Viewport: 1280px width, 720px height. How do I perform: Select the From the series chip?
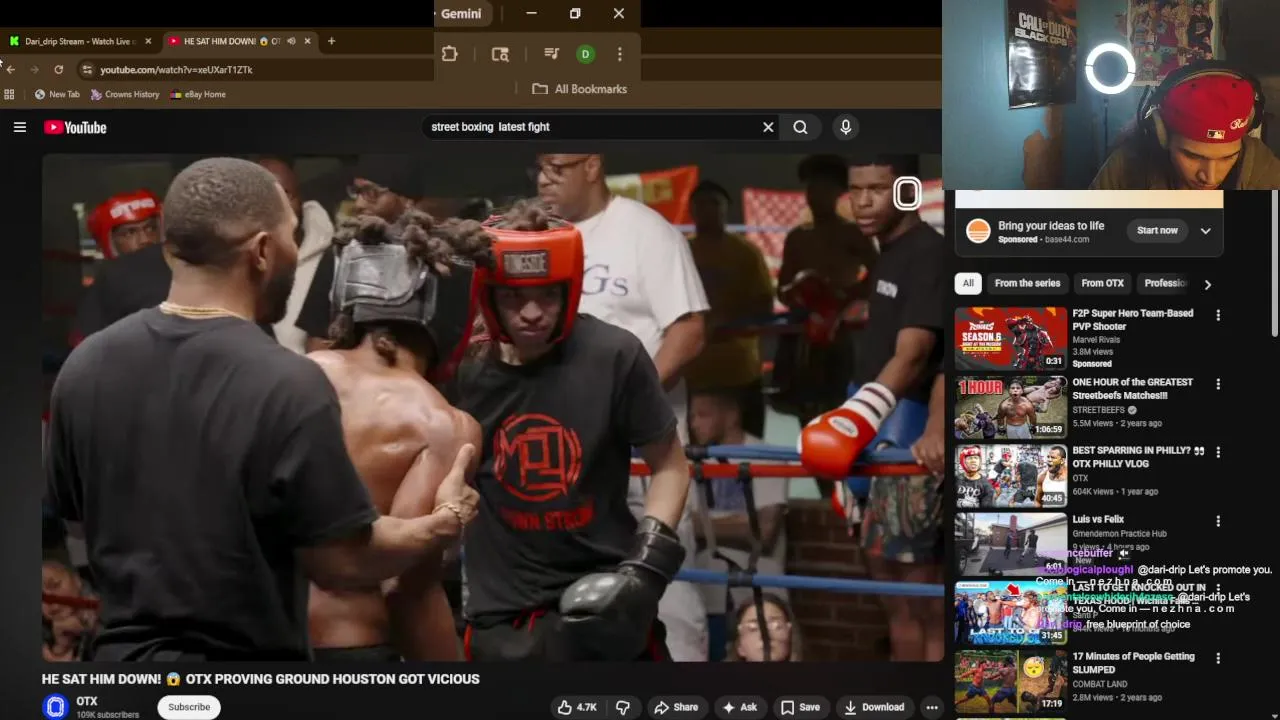[x=1027, y=283]
